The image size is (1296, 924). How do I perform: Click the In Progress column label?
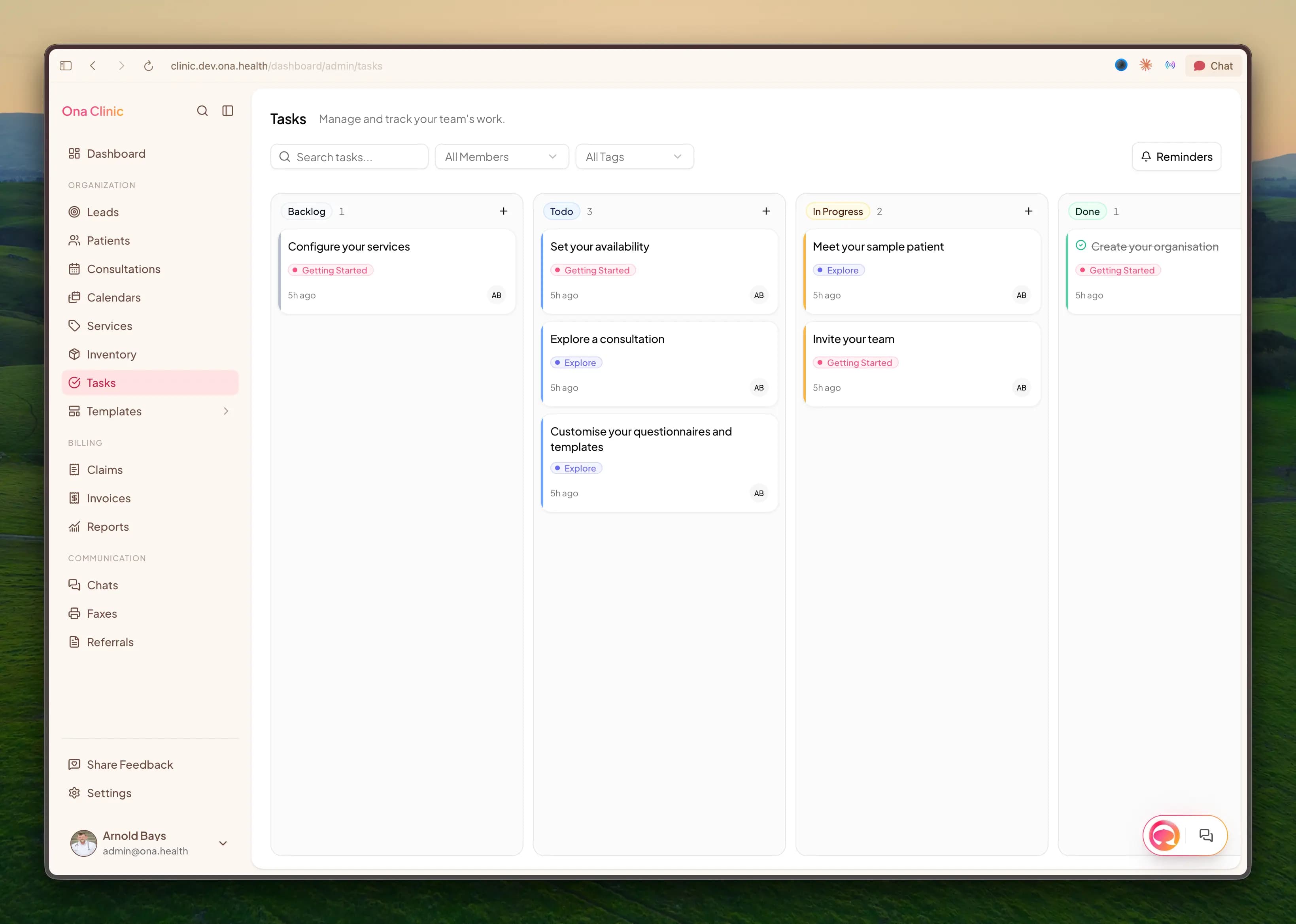pyautogui.click(x=837, y=212)
